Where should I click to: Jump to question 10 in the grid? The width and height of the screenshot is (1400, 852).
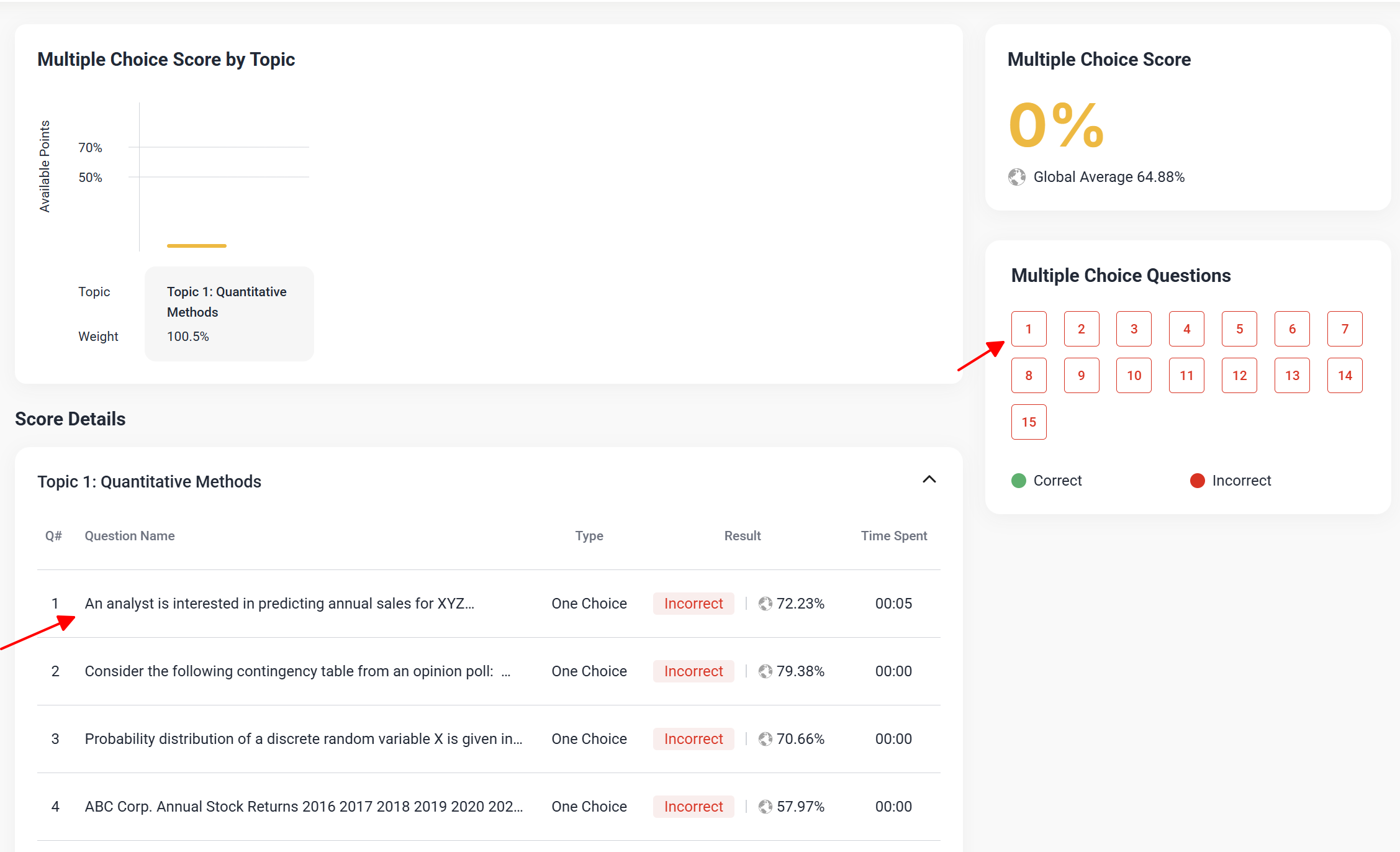(1134, 376)
